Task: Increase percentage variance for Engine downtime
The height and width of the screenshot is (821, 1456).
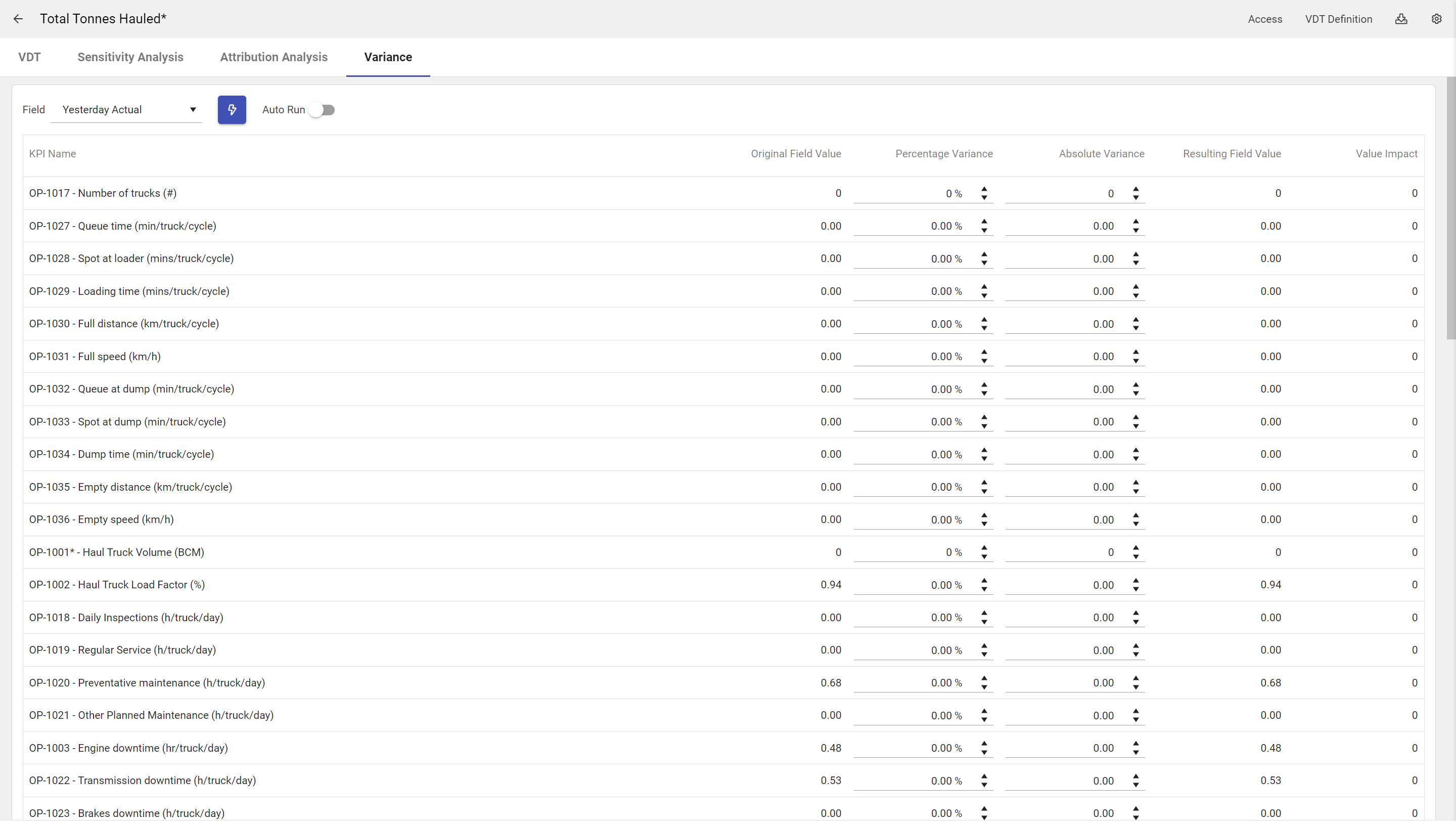Action: [x=984, y=744]
